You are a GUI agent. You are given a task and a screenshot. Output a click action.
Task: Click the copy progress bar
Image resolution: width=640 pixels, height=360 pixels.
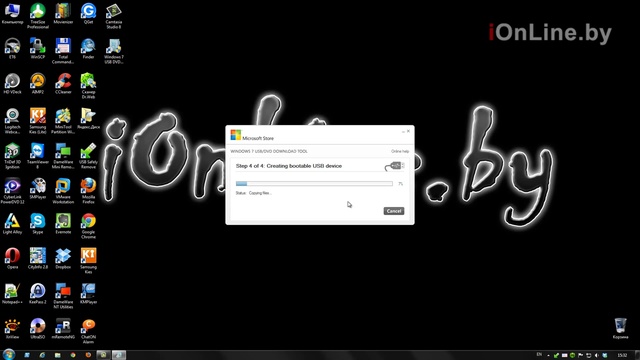pyautogui.click(x=314, y=184)
